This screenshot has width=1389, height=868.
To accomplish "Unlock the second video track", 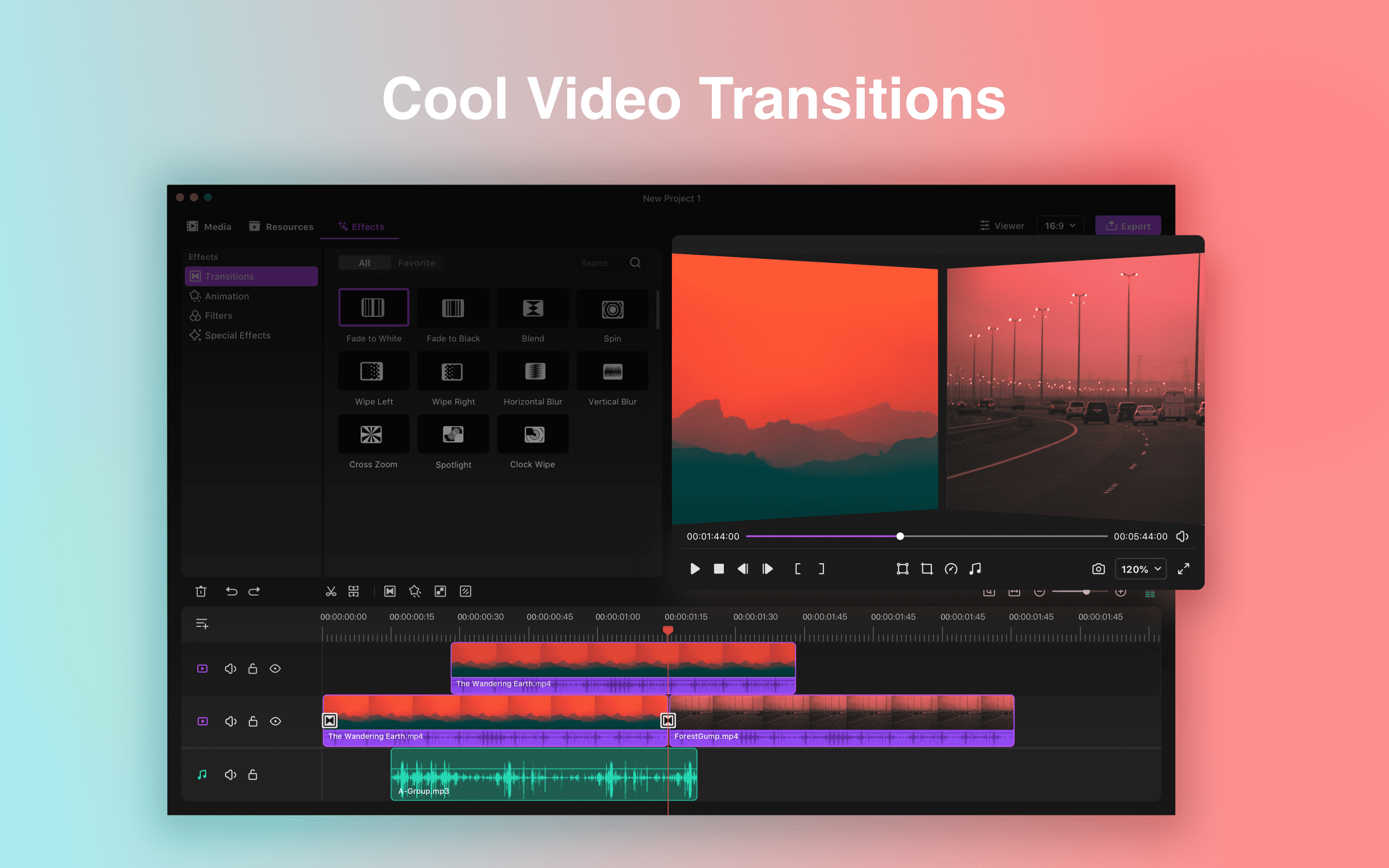I will pyautogui.click(x=253, y=721).
